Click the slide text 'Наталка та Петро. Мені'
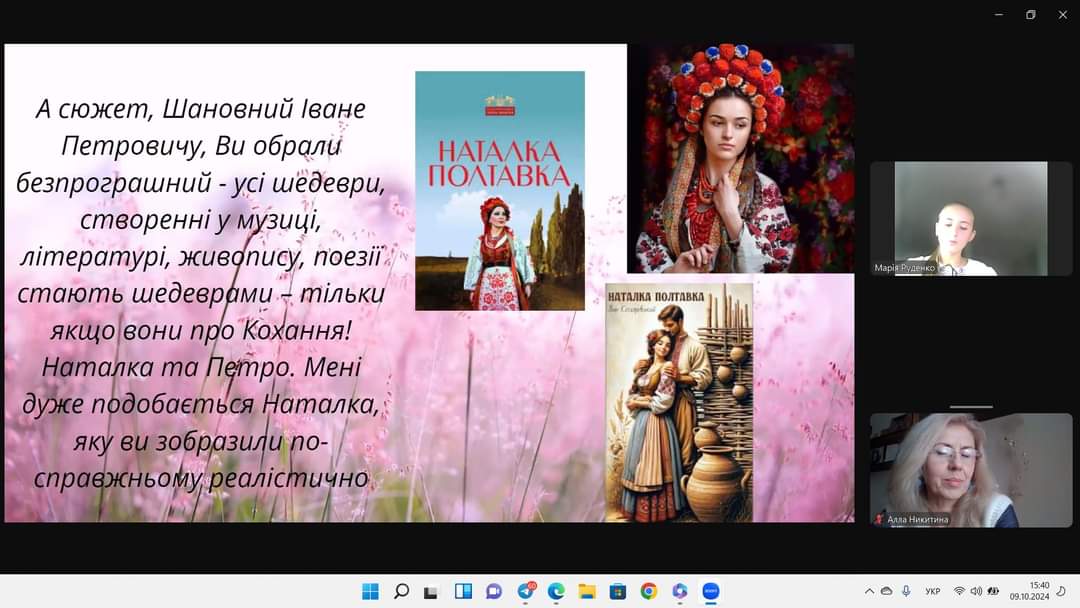This screenshot has height=608, width=1080. click(201, 367)
